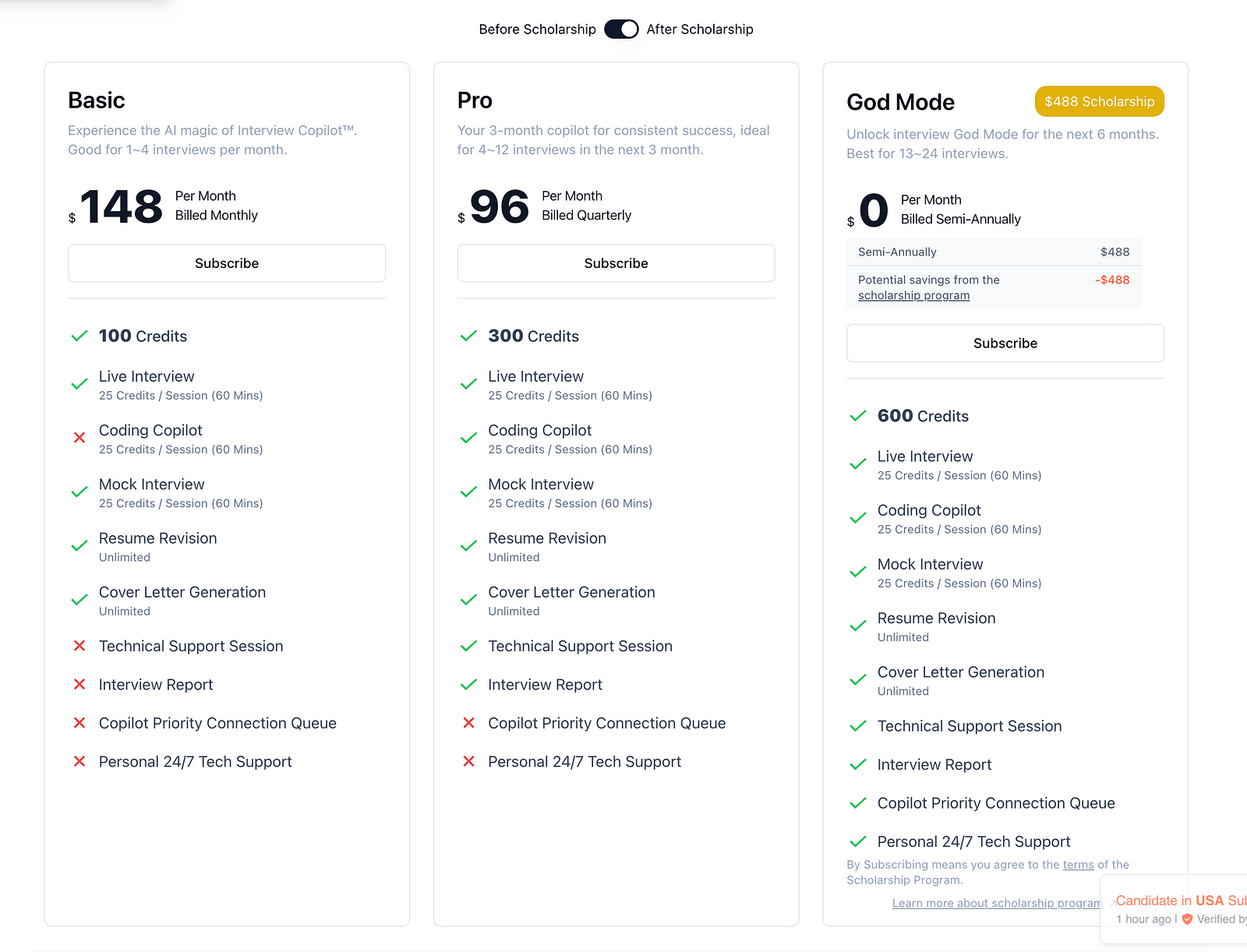This screenshot has width=1247, height=952.
Task: Click the red X beside Basic Technical Support Session
Action: [79, 646]
